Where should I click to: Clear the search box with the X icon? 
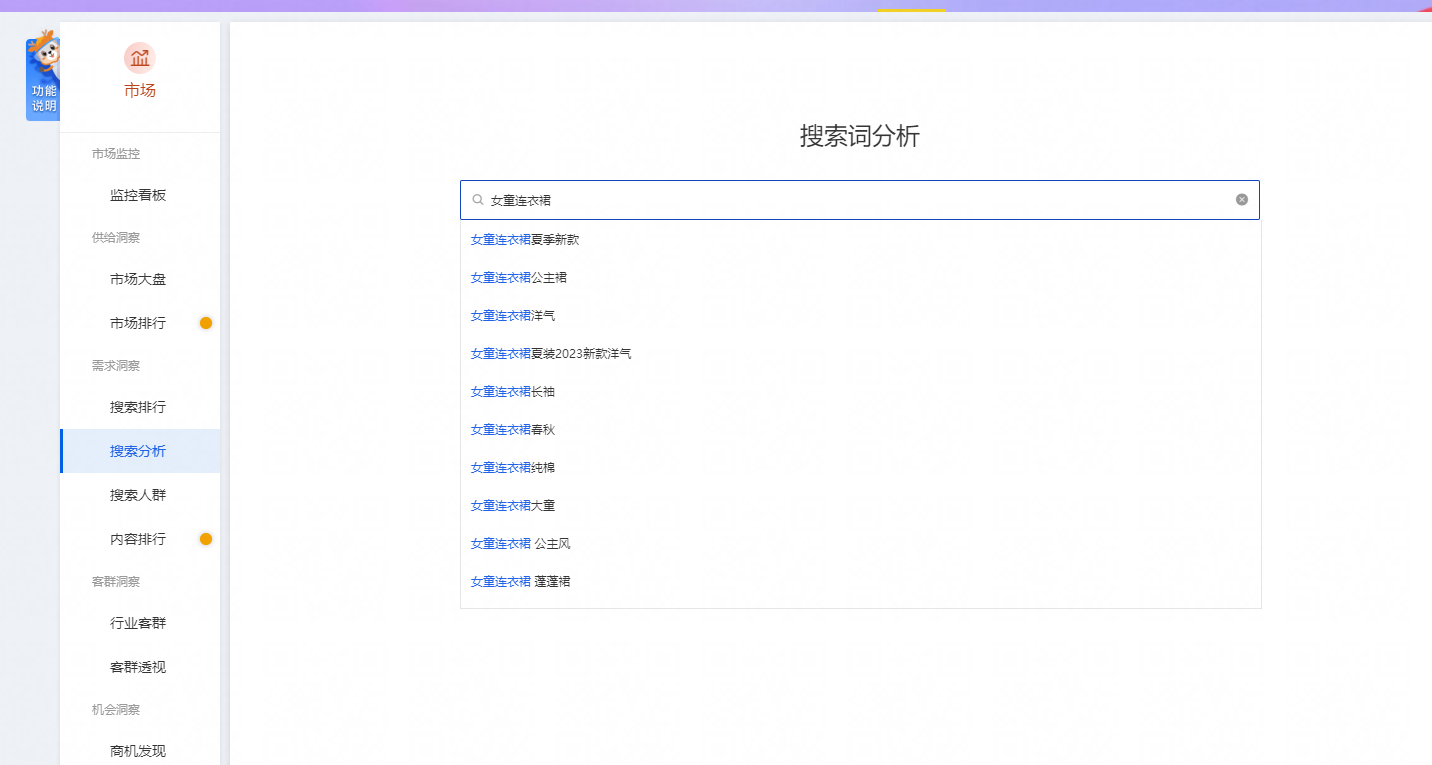click(x=1242, y=200)
